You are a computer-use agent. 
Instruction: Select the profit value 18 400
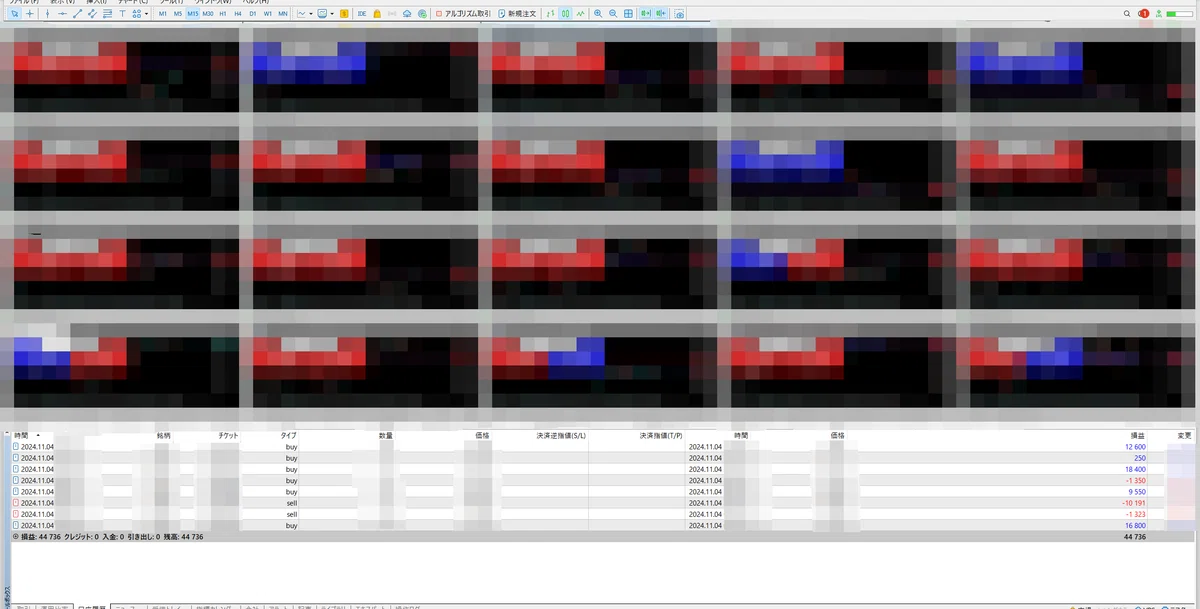click(1134, 469)
